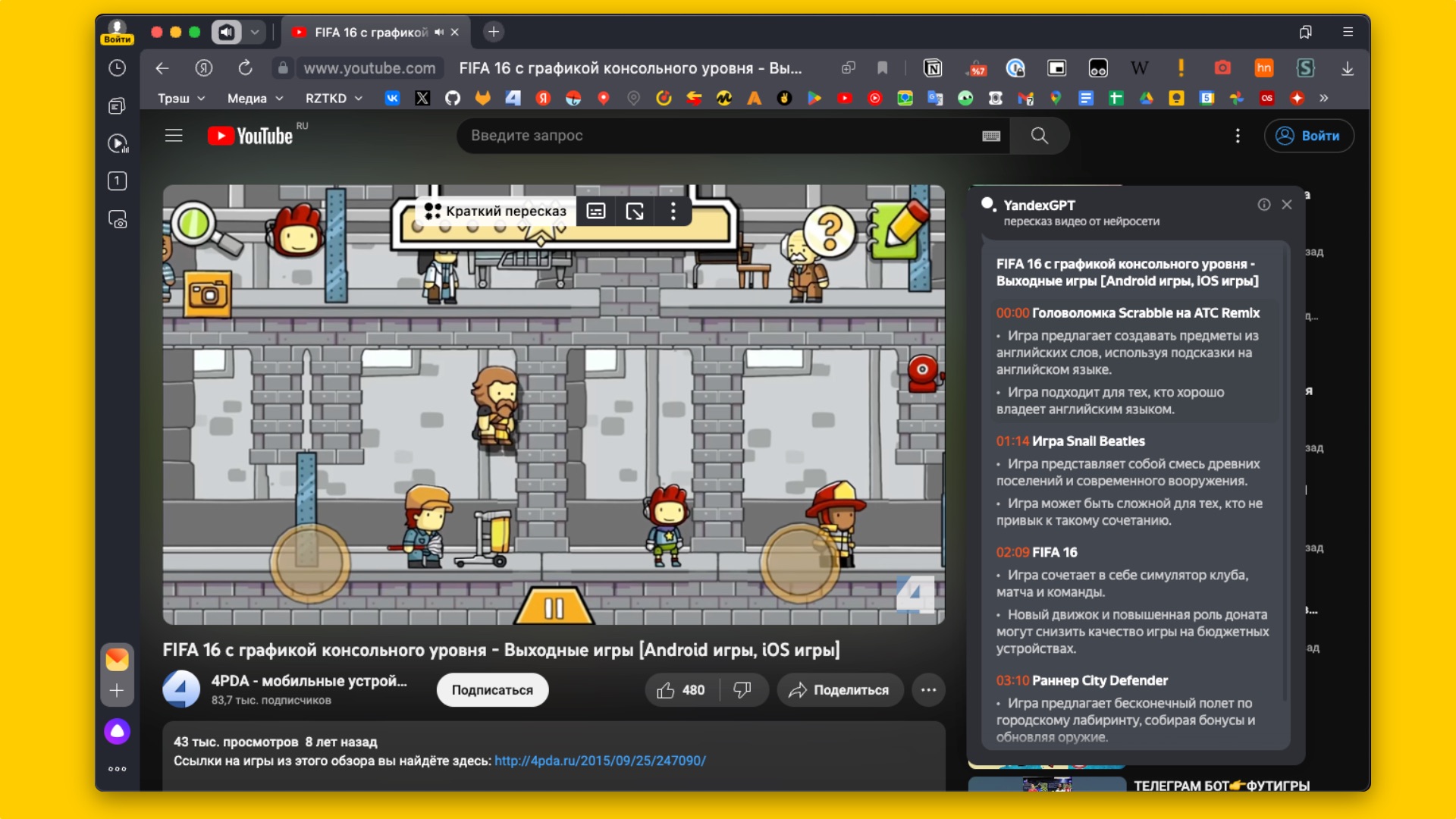Open sidebar more options (three dots)

[x=117, y=769]
